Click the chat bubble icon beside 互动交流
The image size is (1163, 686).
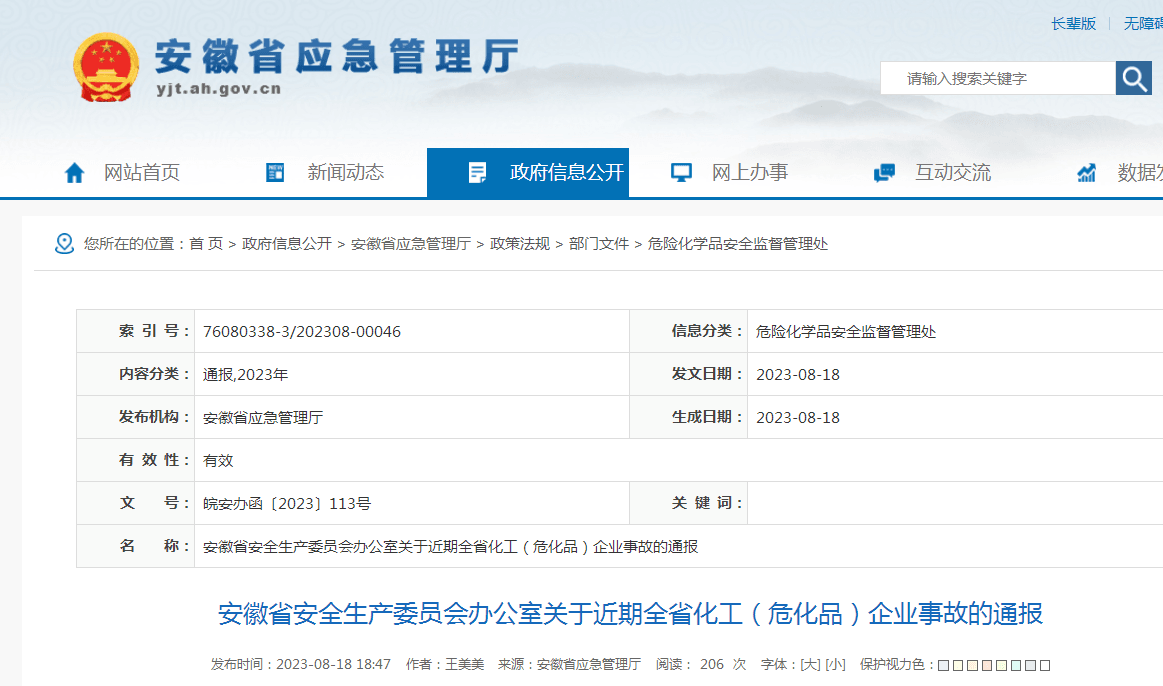pos(884,173)
